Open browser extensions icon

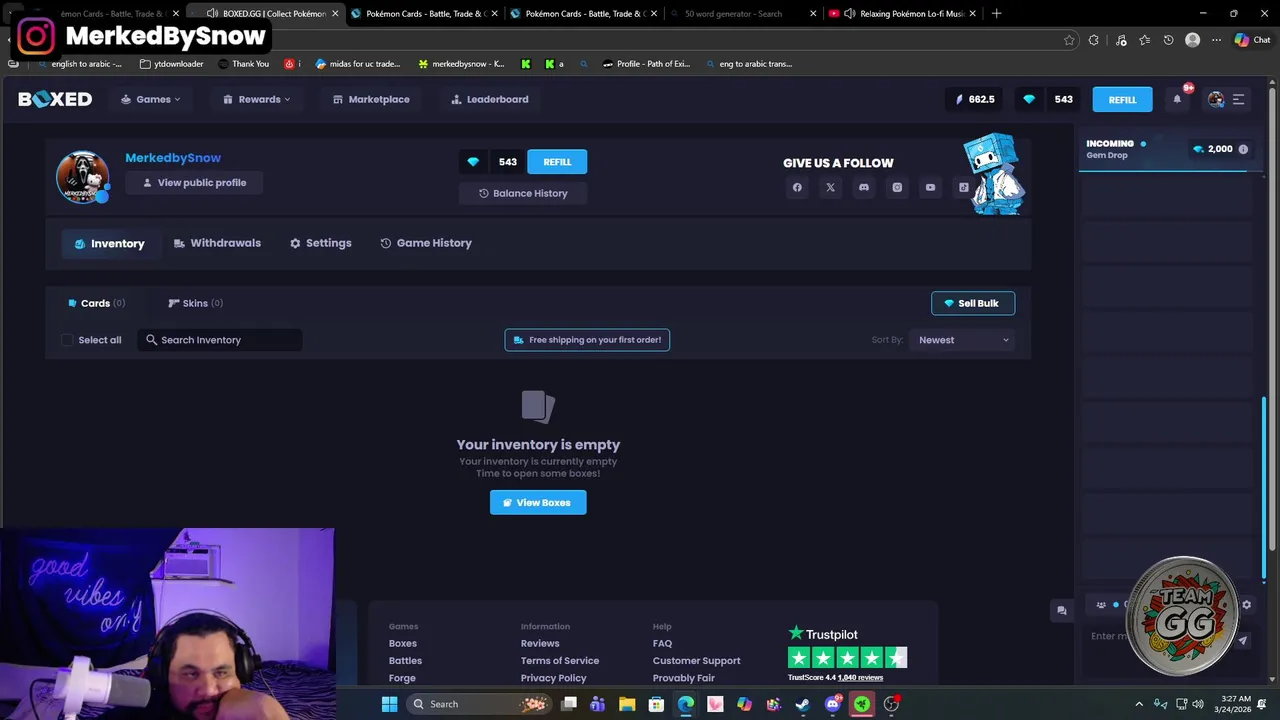point(1094,40)
